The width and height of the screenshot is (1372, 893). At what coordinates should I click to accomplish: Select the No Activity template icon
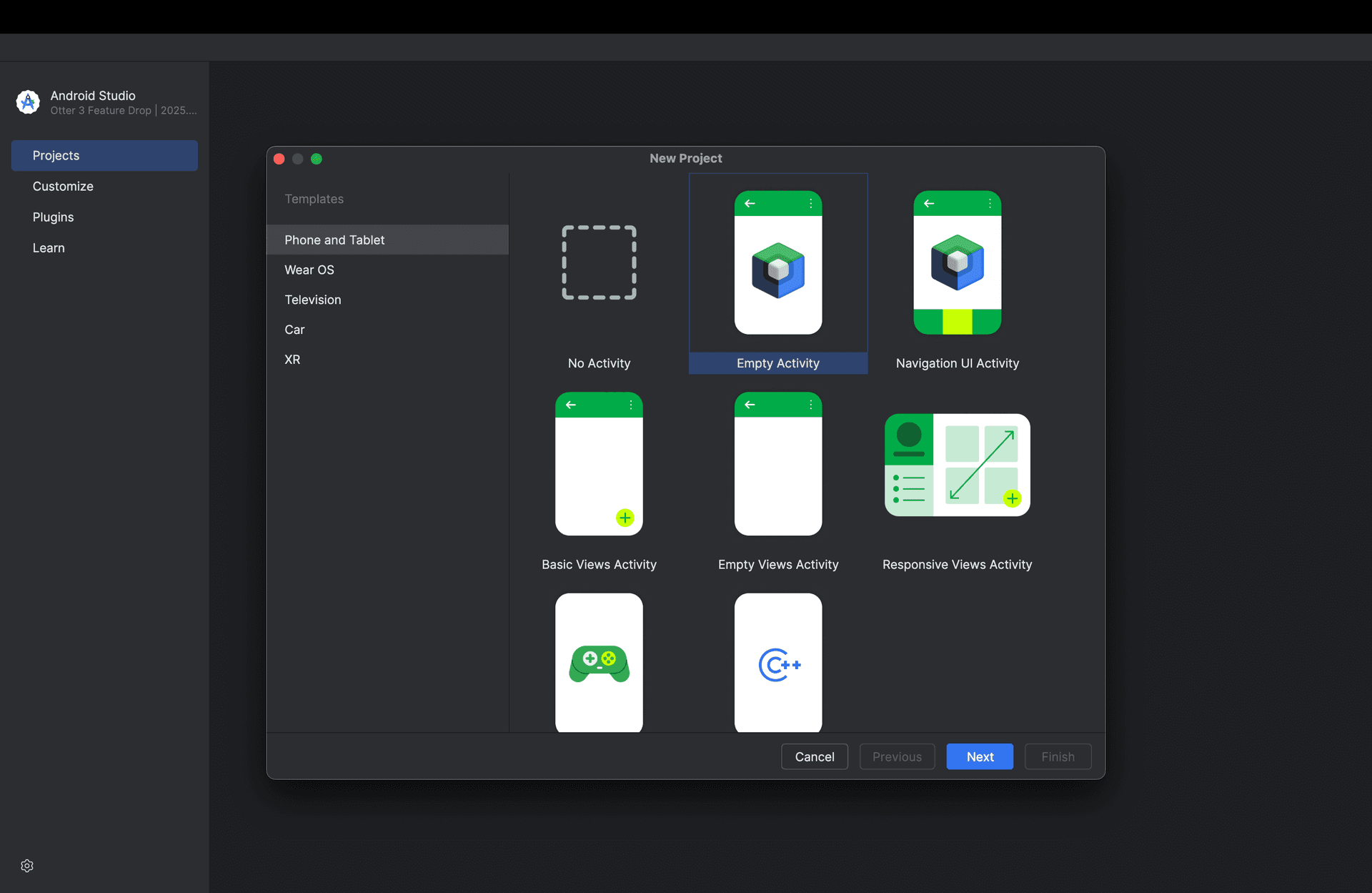click(599, 262)
